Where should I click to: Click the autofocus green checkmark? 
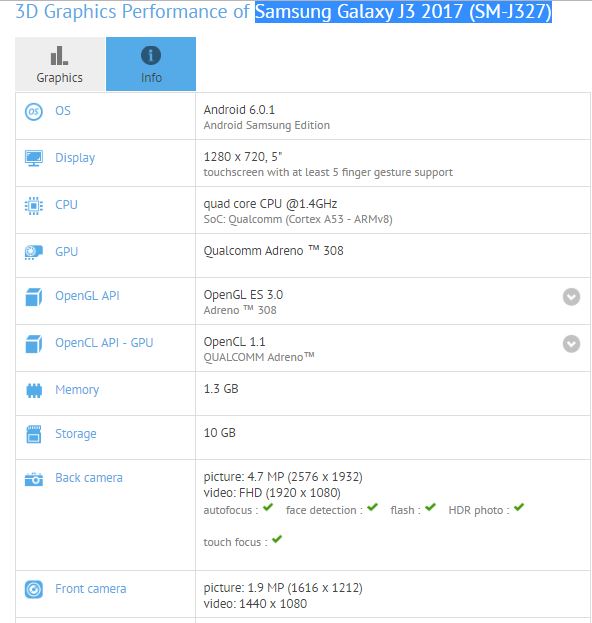click(268, 507)
